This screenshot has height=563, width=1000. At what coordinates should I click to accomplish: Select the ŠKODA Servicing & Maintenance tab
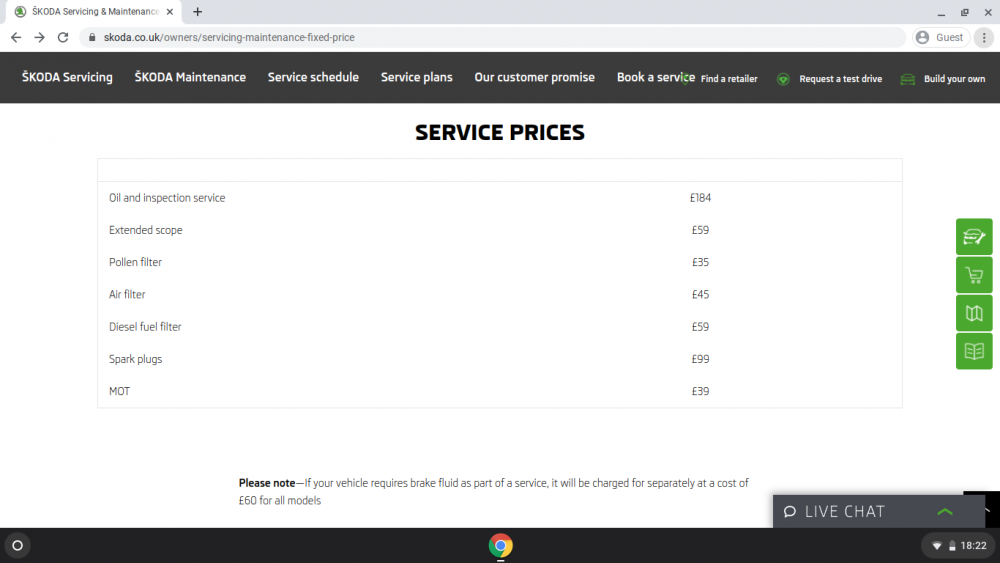(x=94, y=11)
